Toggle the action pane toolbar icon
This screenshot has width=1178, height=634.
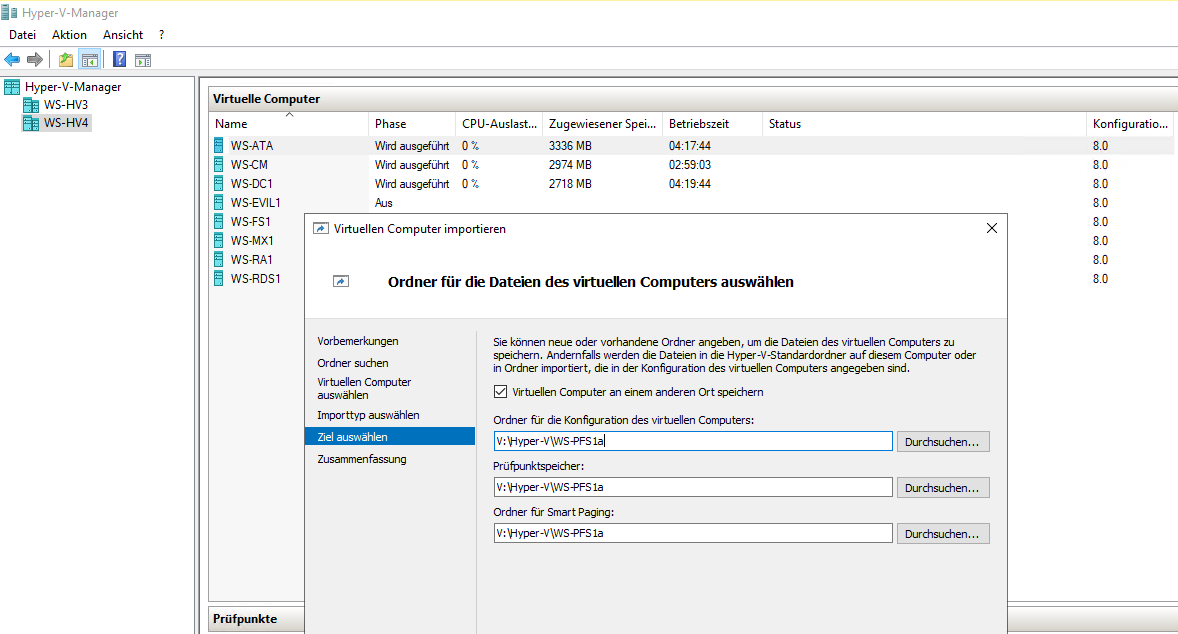pos(143,60)
